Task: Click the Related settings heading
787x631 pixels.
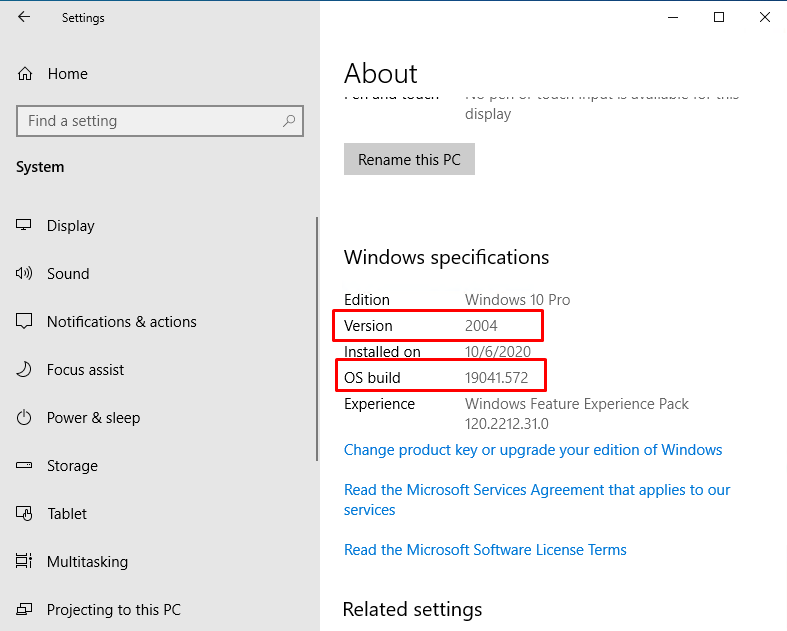Action: 412,609
